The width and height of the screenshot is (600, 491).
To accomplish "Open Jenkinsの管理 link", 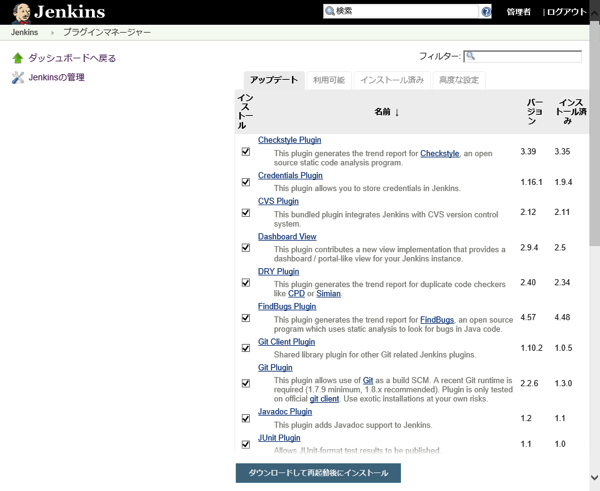I will [57, 77].
